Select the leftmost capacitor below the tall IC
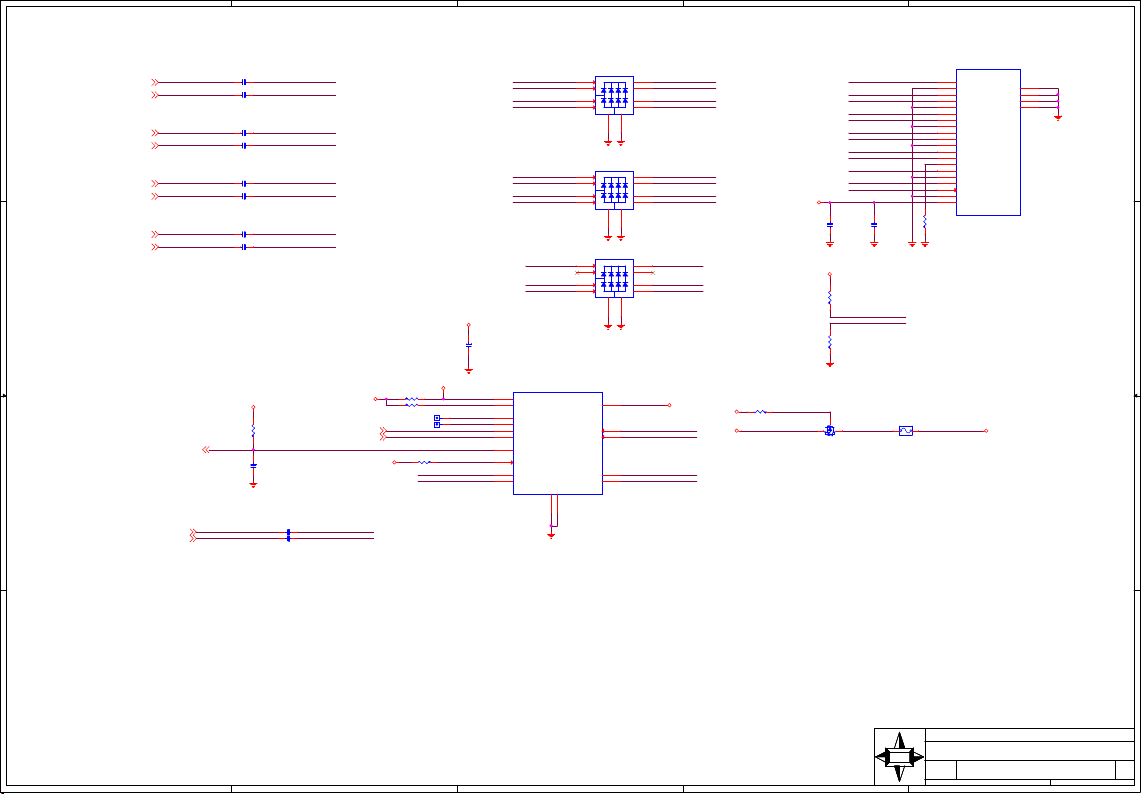The height and width of the screenshot is (794, 1148). (x=830, y=225)
